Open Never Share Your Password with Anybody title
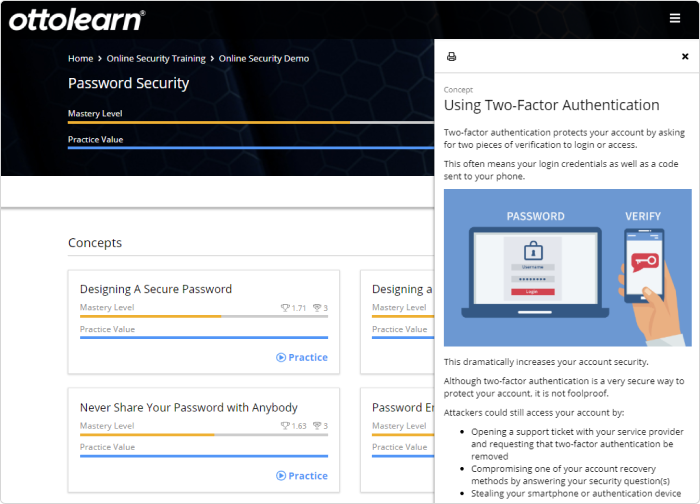This screenshot has width=700, height=504. click(188, 408)
